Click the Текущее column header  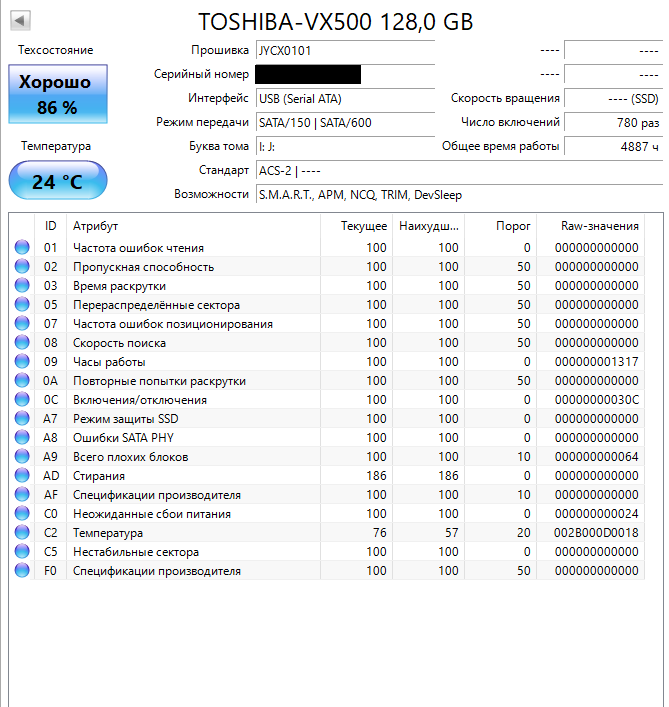point(356,225)
